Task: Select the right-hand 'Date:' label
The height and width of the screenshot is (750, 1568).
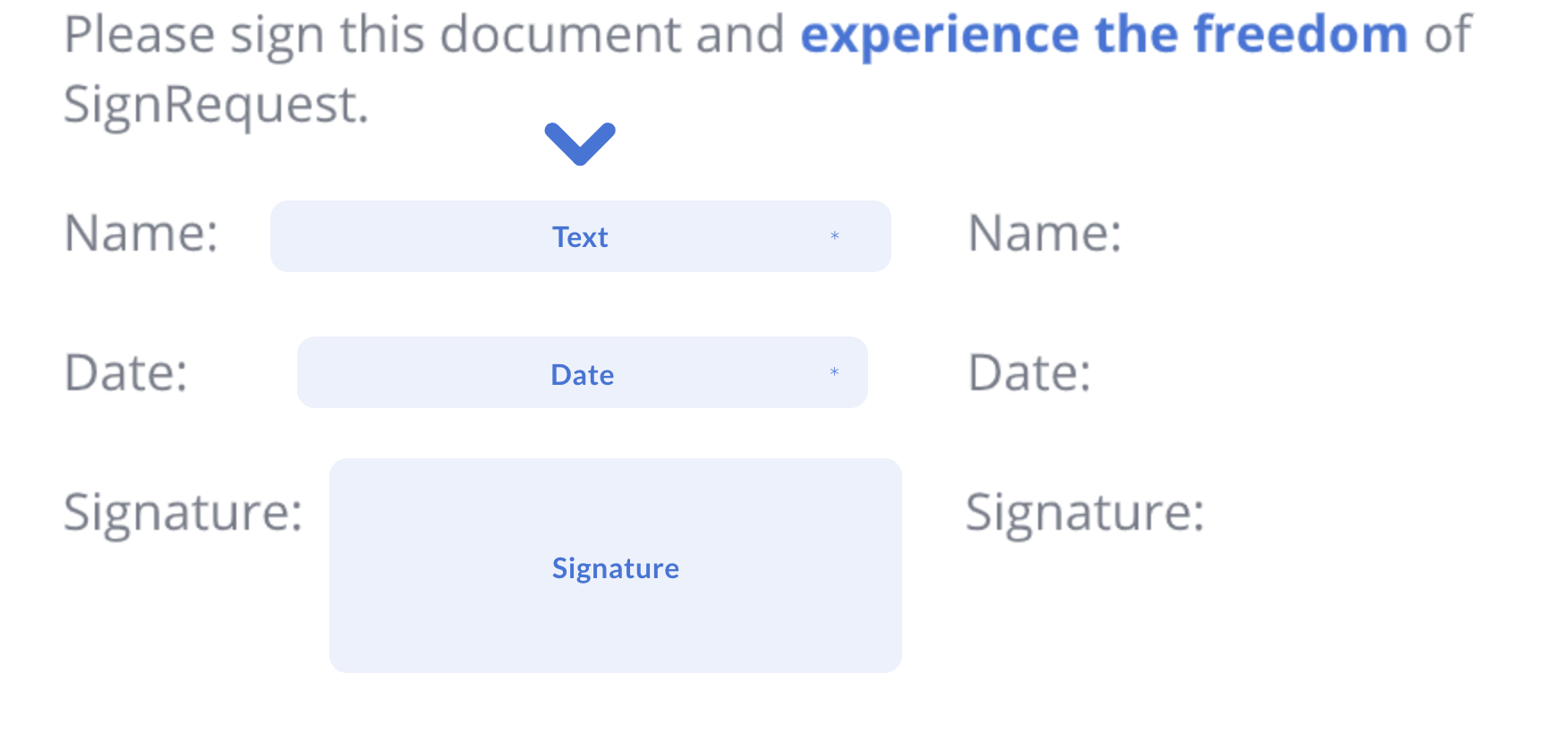Action: (1030, 372)
